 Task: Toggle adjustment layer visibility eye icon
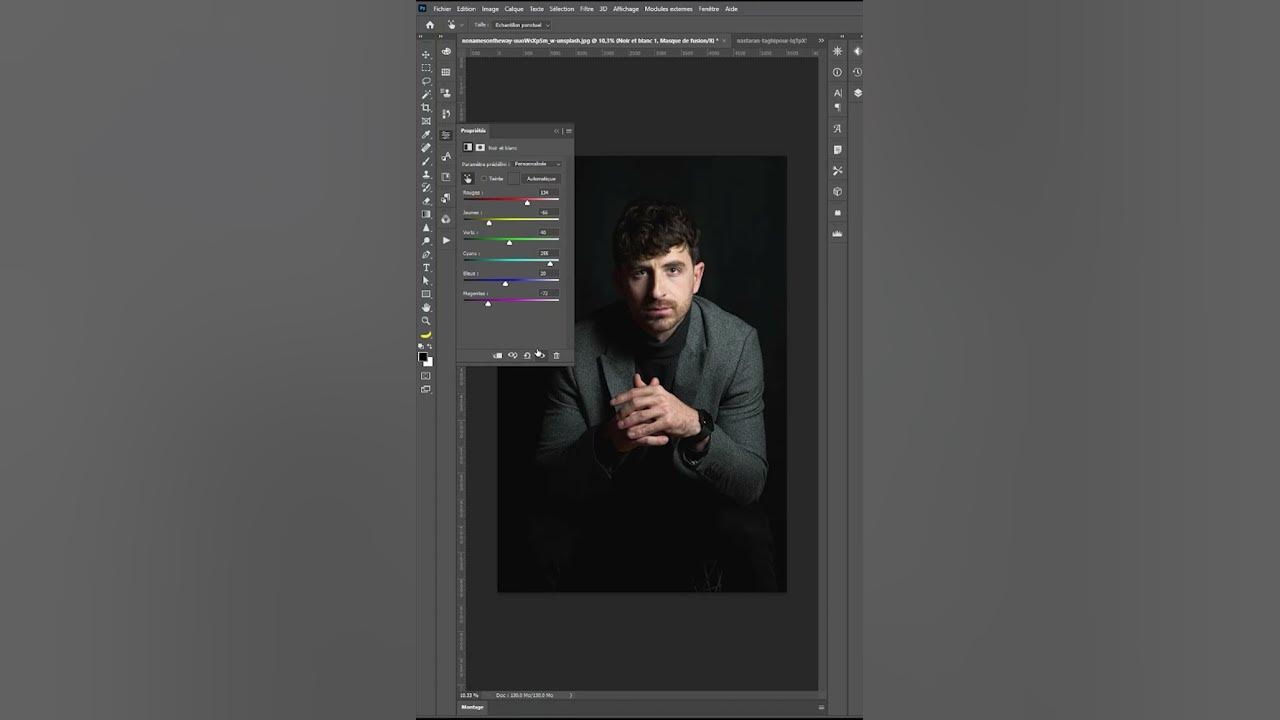click(x=540, y=354)
